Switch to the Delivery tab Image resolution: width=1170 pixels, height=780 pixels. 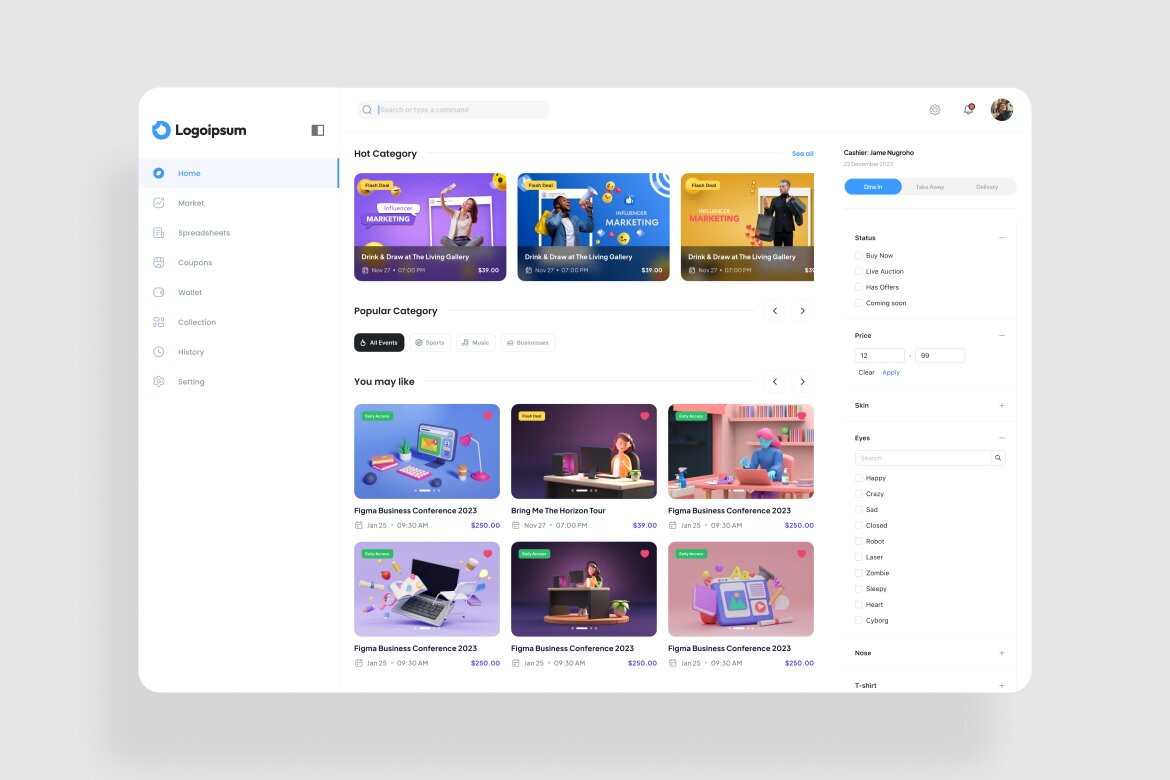pos(987,187)
